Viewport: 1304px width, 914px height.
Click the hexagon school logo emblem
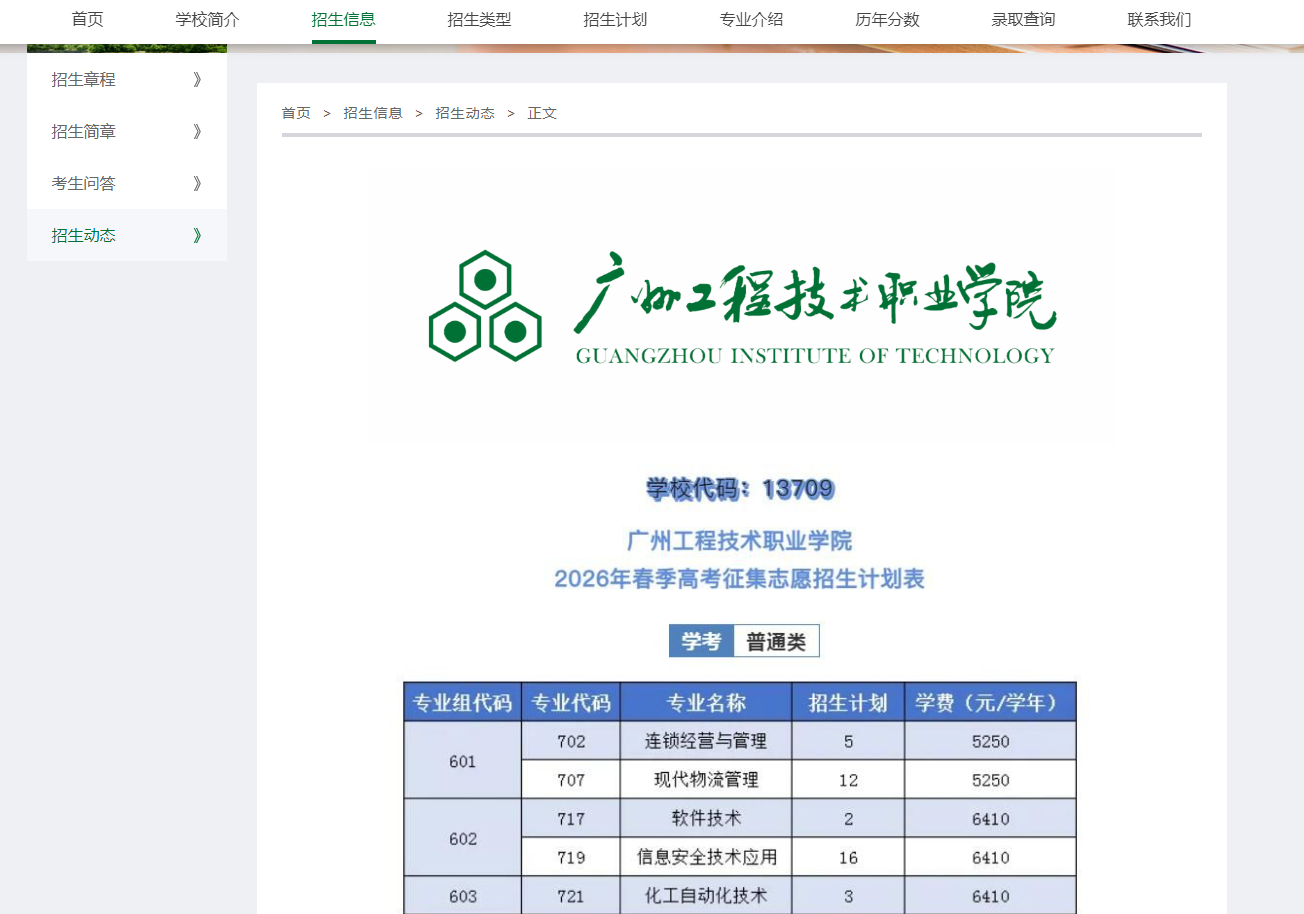485,305
